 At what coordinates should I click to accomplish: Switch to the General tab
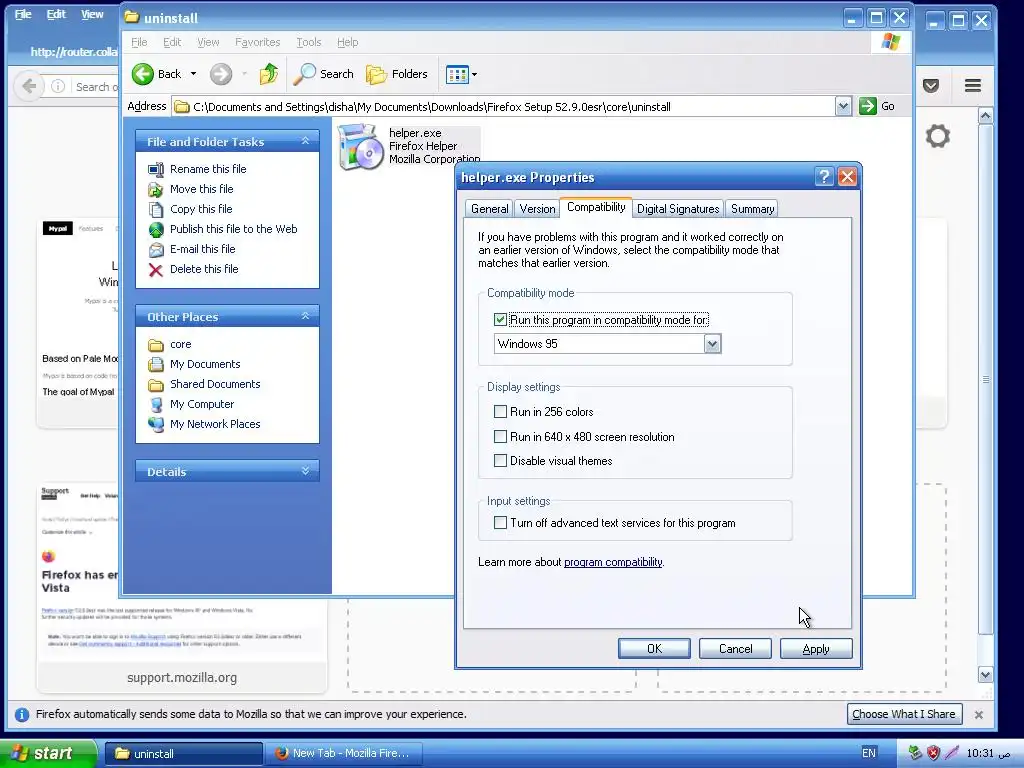489,209
